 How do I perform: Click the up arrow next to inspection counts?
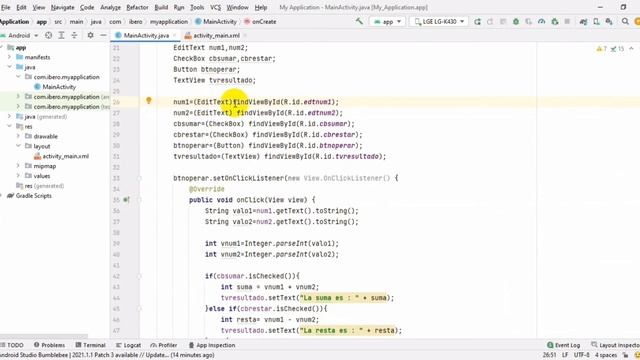point(631,49)
